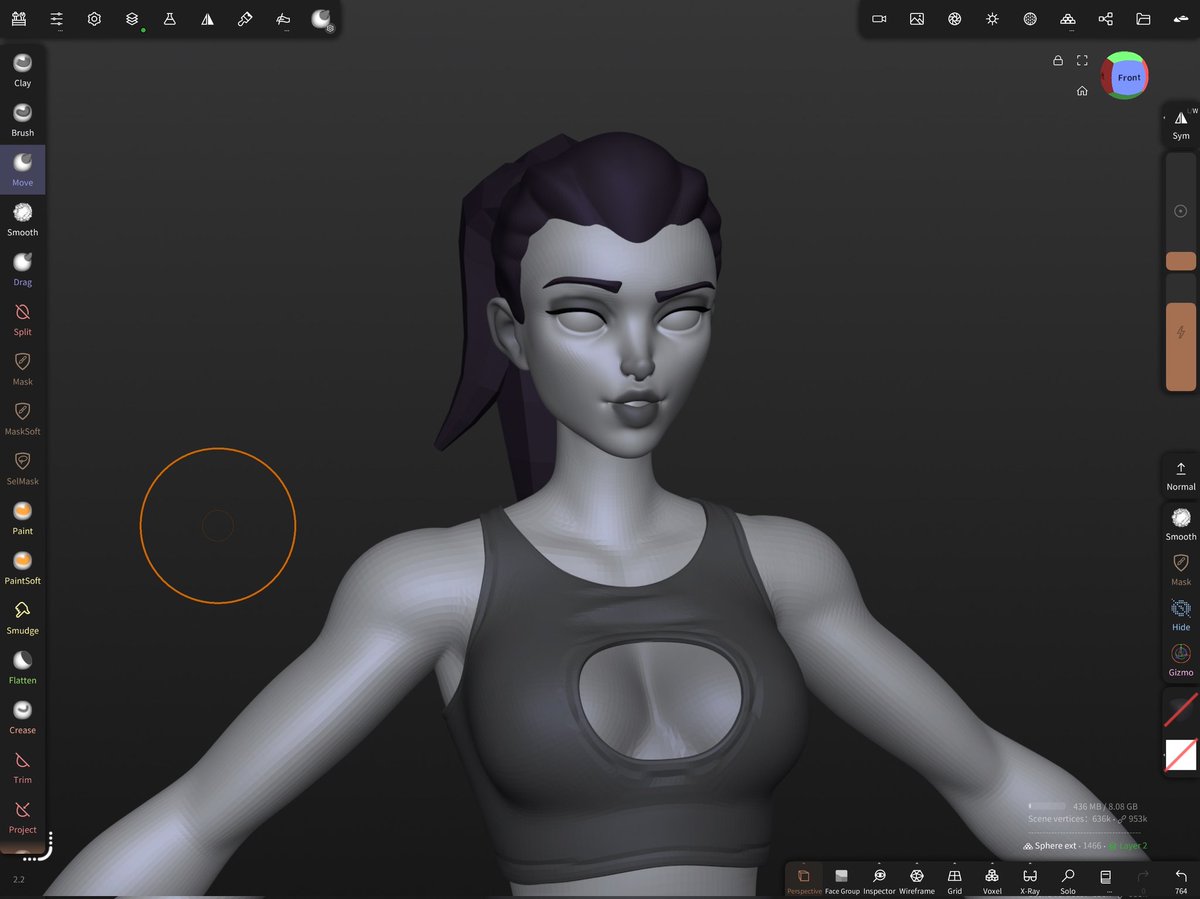Select the Smudge tool
The image size is (1200, 899).
click(x=22, y=617)
